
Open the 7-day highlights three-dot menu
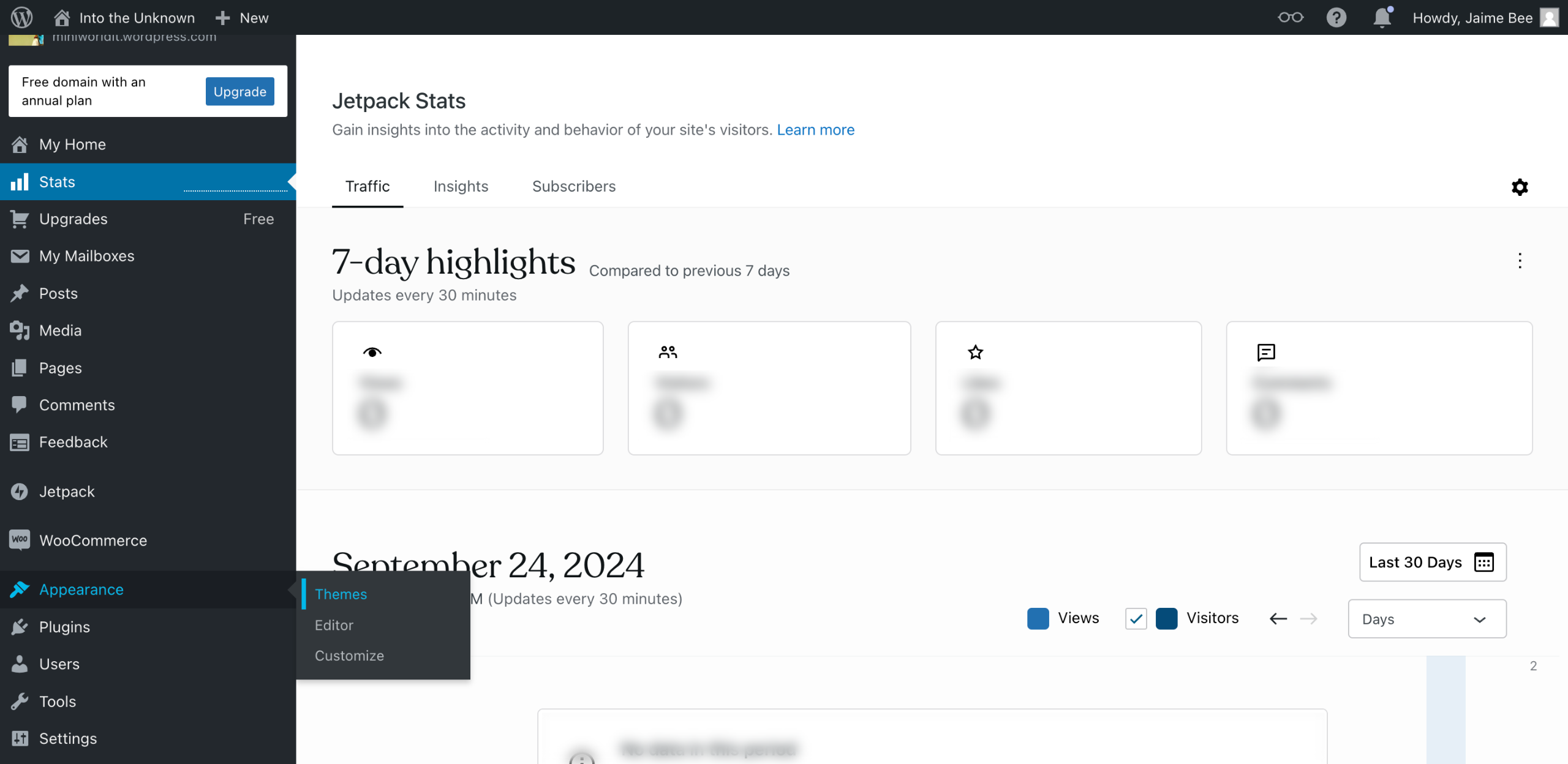tap(1520, 261)
